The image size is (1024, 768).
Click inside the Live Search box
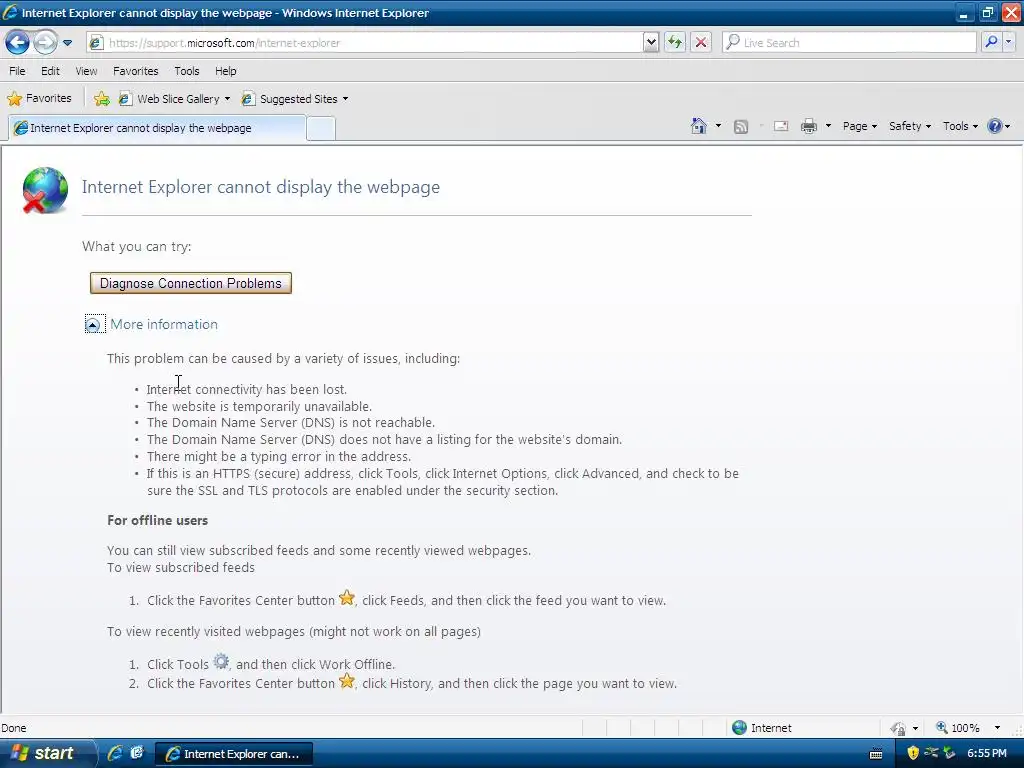point(849,43)
